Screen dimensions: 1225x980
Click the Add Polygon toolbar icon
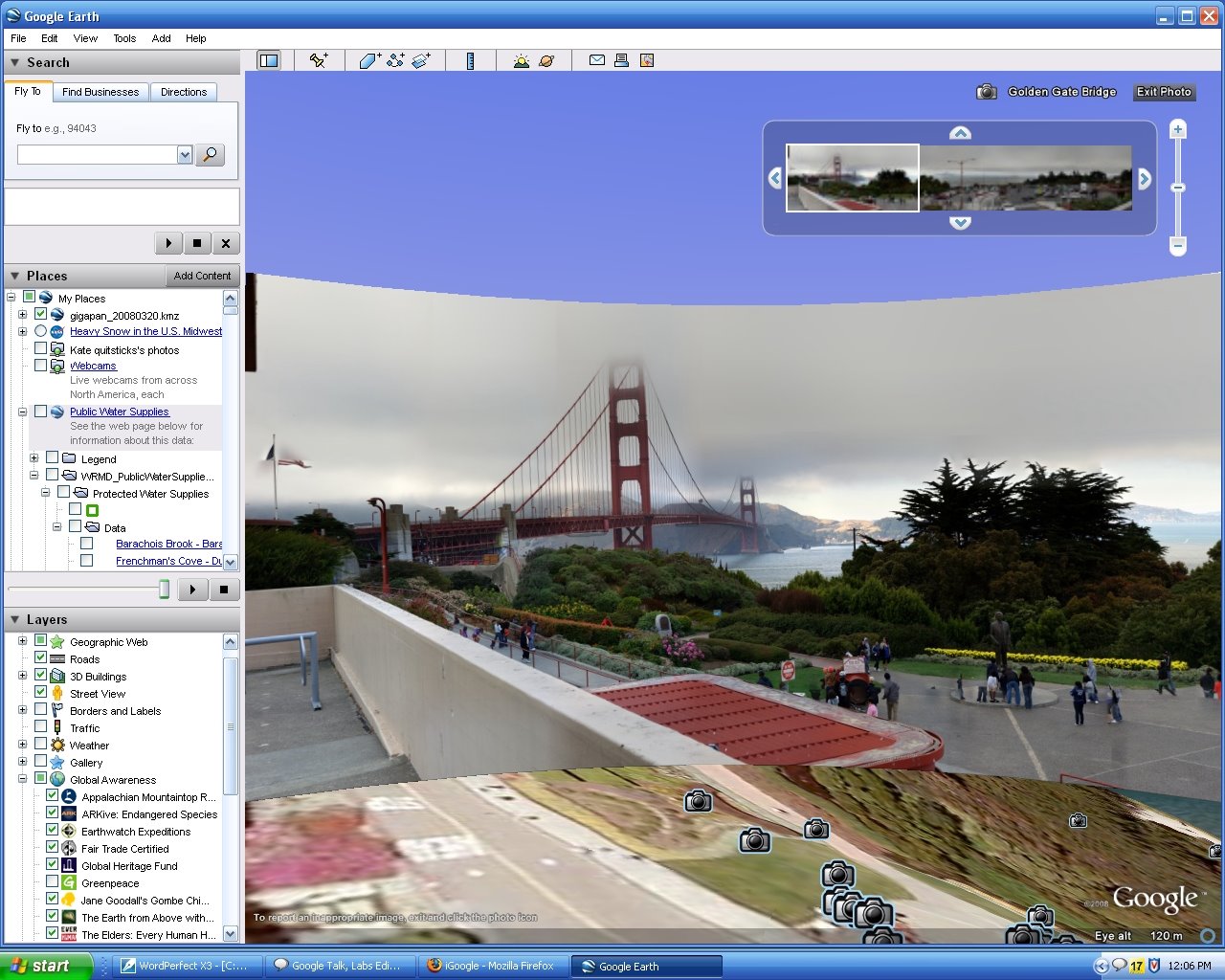[x=370, y=60]
